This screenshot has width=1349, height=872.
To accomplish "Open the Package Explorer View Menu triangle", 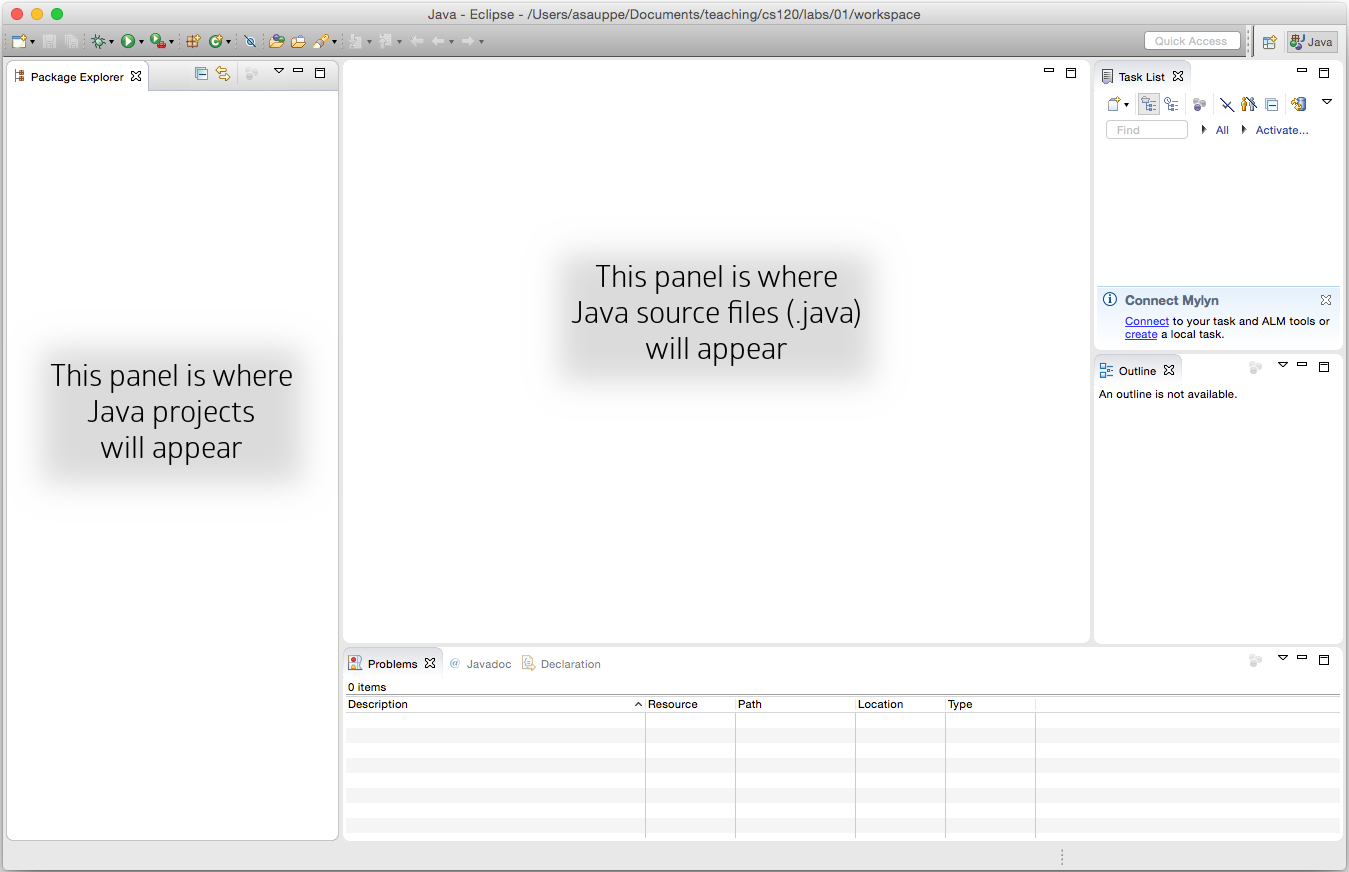I will [279, 72].
